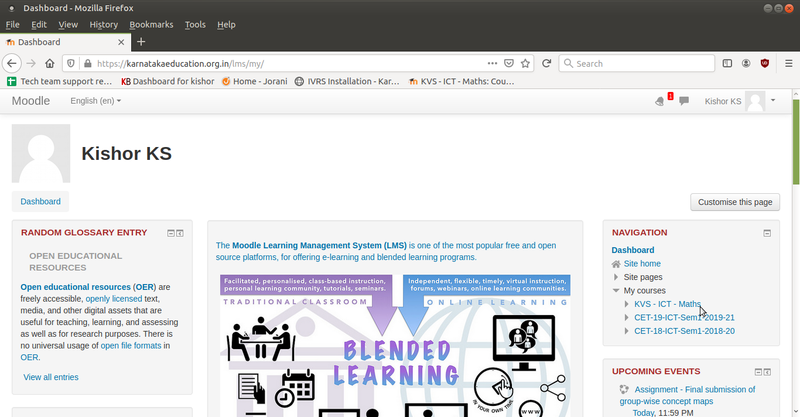Go back with the browser back arrow
Image resolution: width=800 pixels, height=417 pixels.
[12, 63]
